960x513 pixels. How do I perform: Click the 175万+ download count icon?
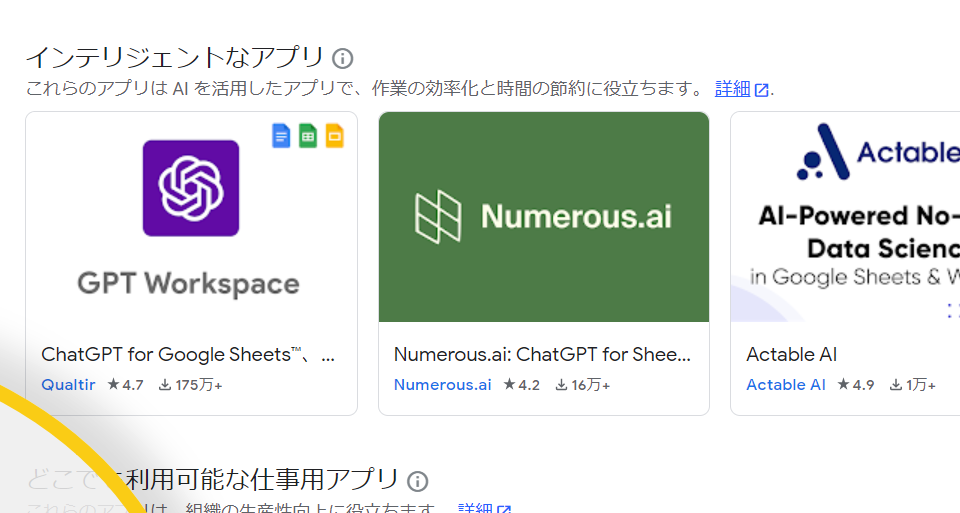click(x=165, y=385)
